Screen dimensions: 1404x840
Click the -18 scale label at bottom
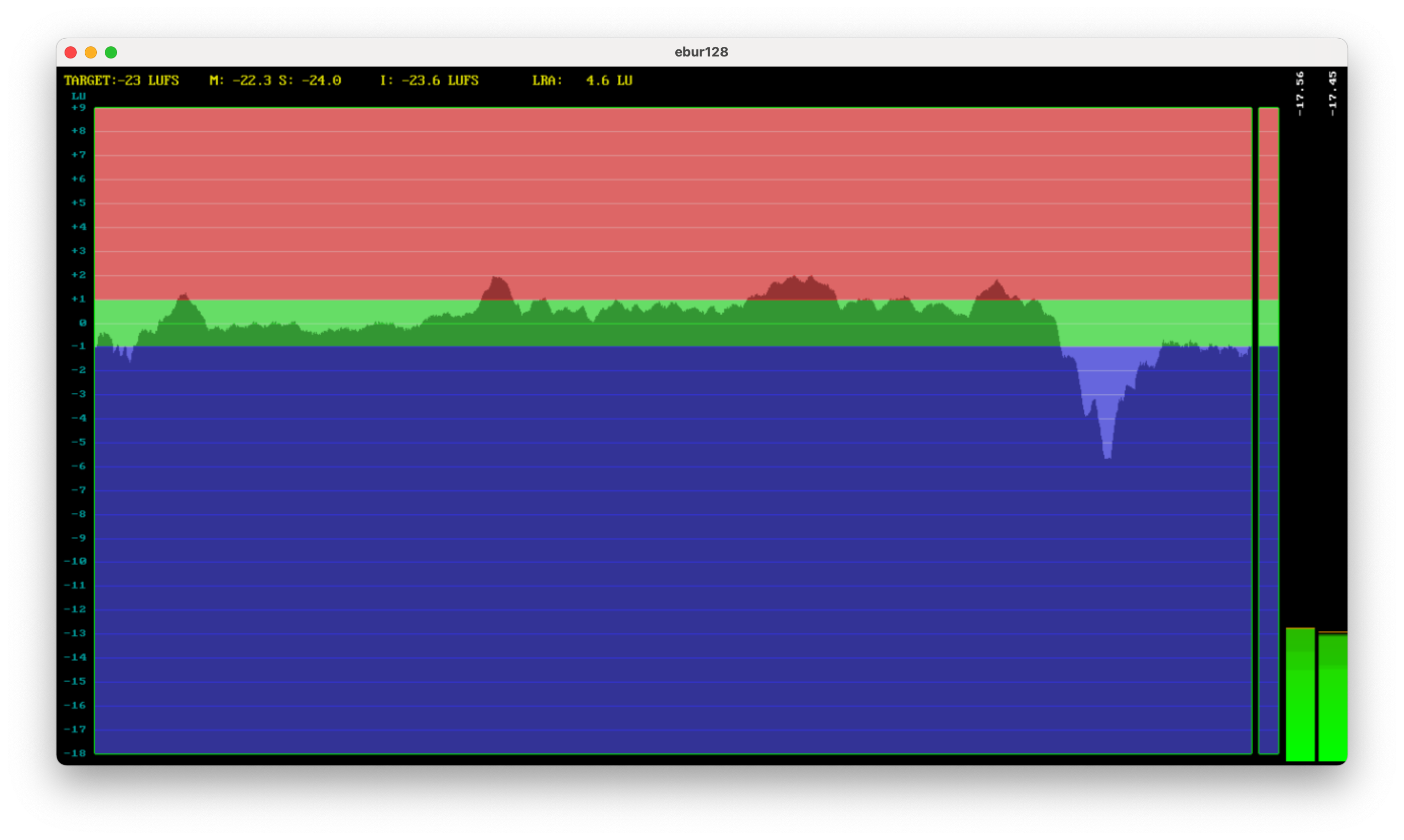click(75, 753)
